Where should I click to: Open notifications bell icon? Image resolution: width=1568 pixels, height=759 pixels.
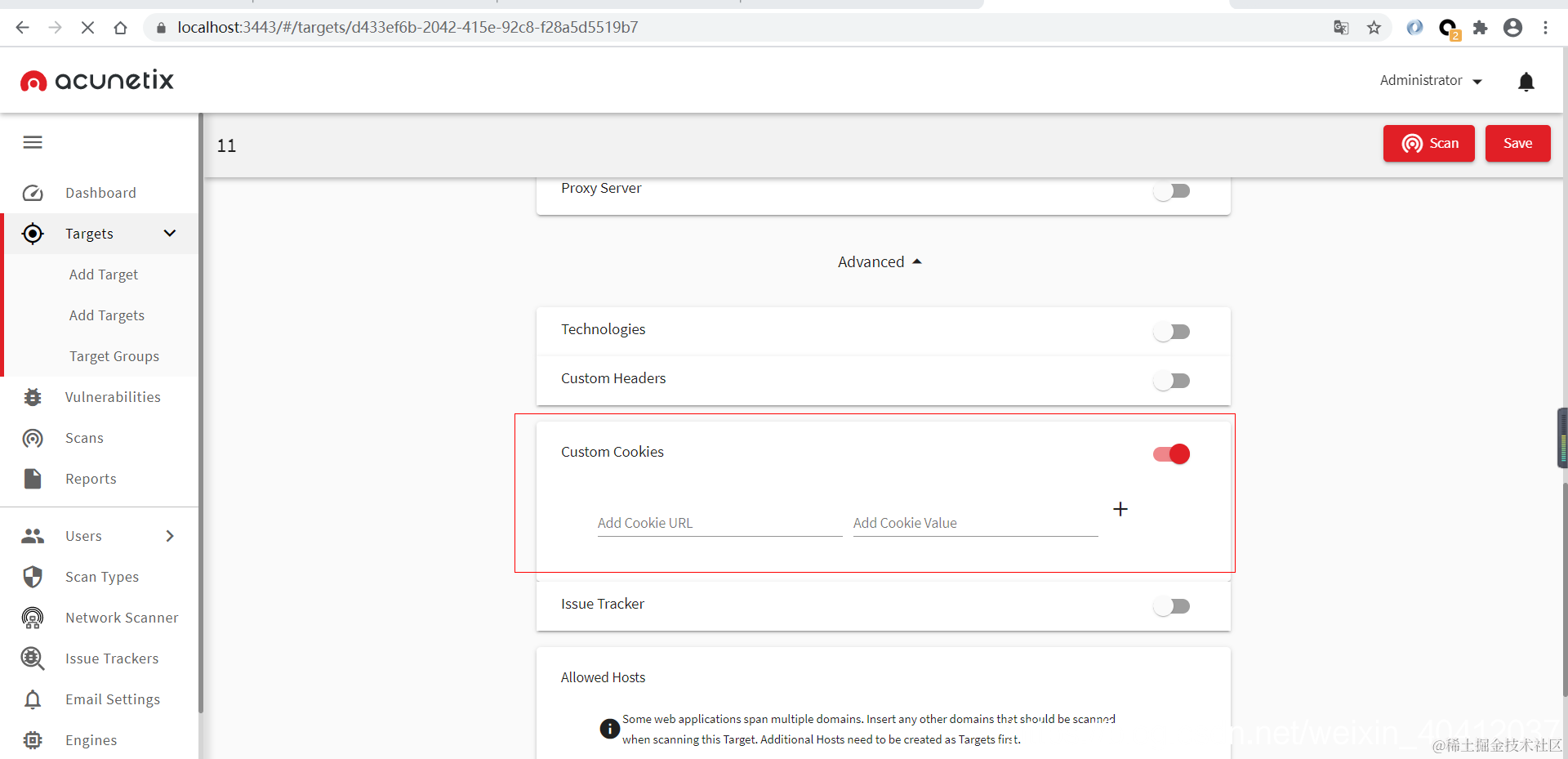(1526, 81)
